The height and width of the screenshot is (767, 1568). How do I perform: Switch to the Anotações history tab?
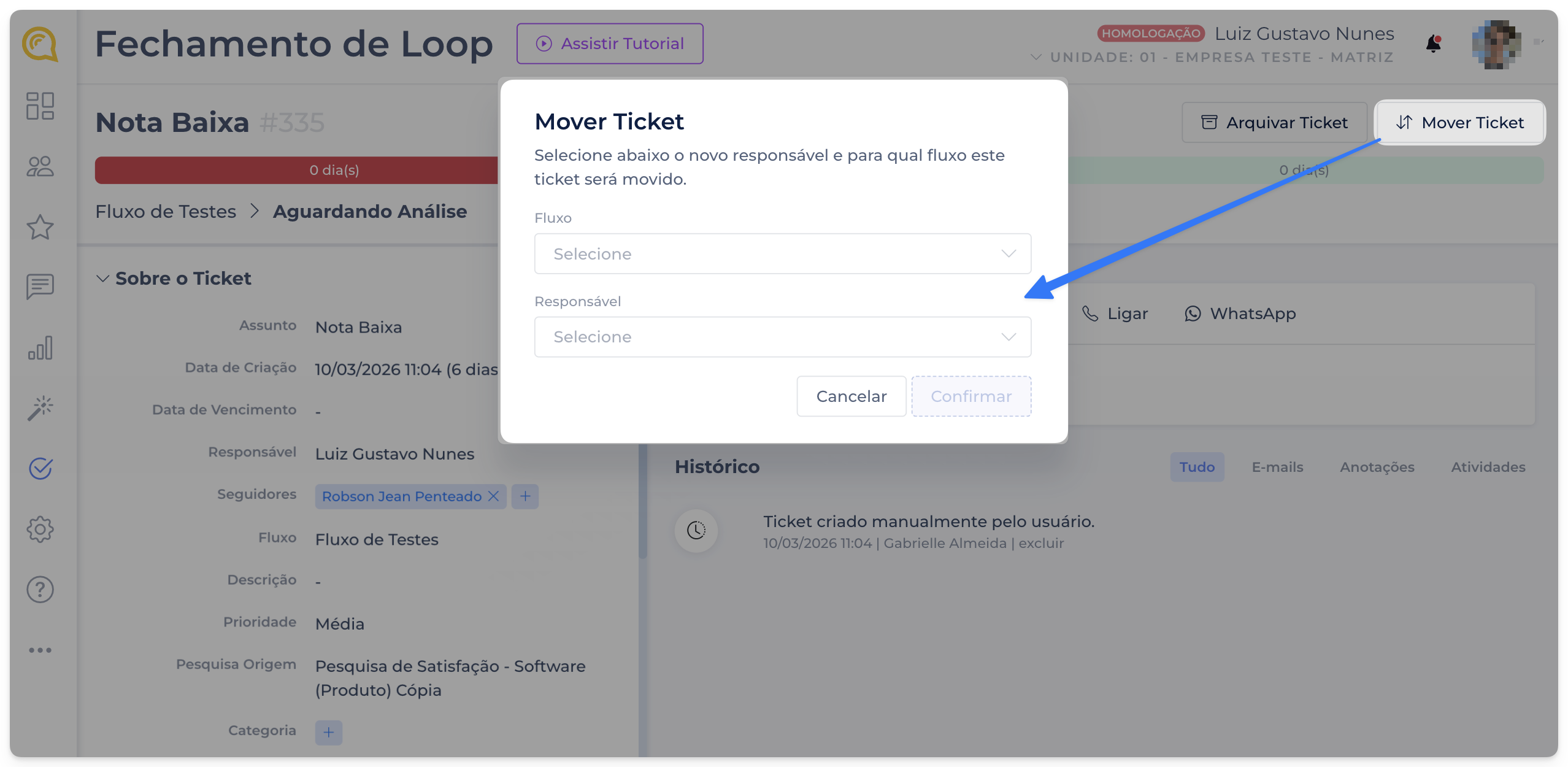click(x=1377, y=467)
